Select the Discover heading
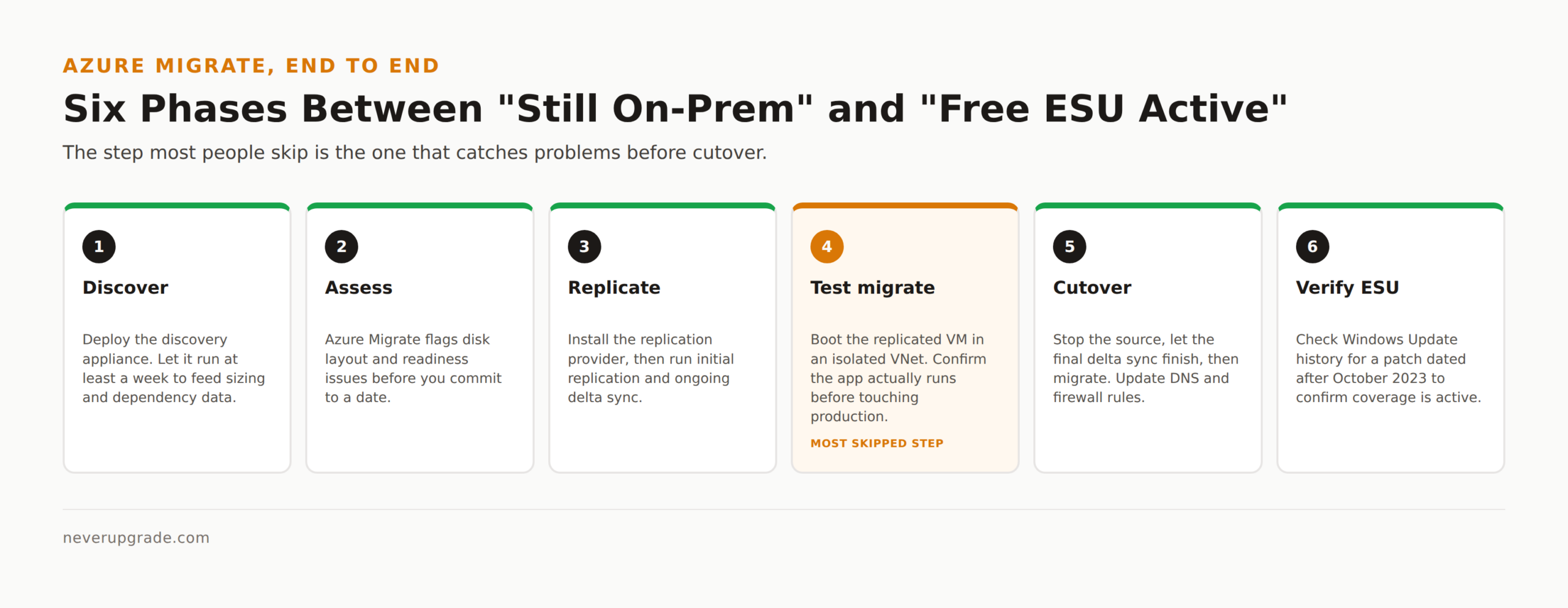The image size is (1568, 608). tap(125, 287)
